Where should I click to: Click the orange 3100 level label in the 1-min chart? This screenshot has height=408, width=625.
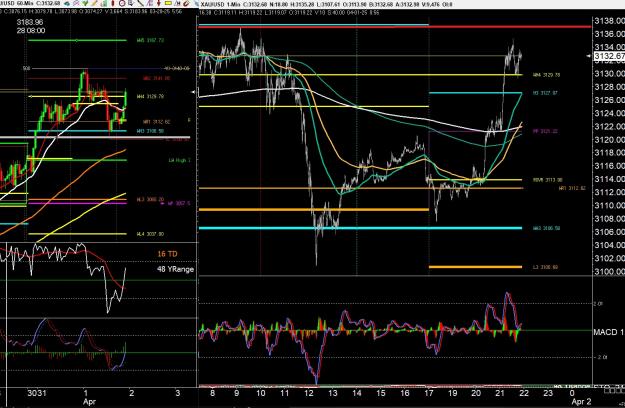pyautogui.click(x=545, y=267)
